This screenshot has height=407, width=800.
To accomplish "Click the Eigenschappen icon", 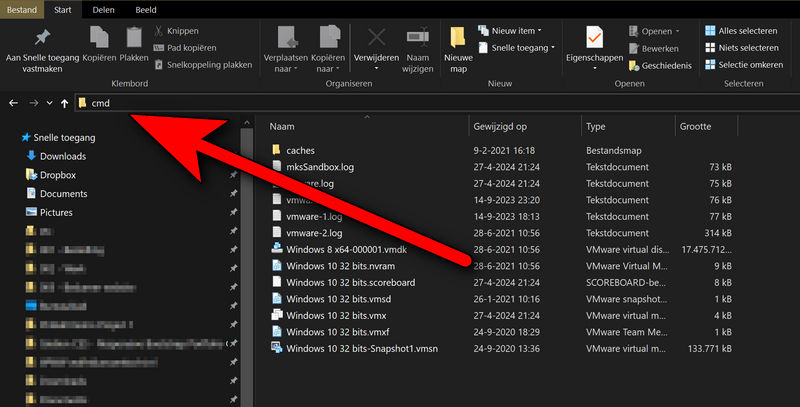I will pyautogui.click(x=594, y=38).
